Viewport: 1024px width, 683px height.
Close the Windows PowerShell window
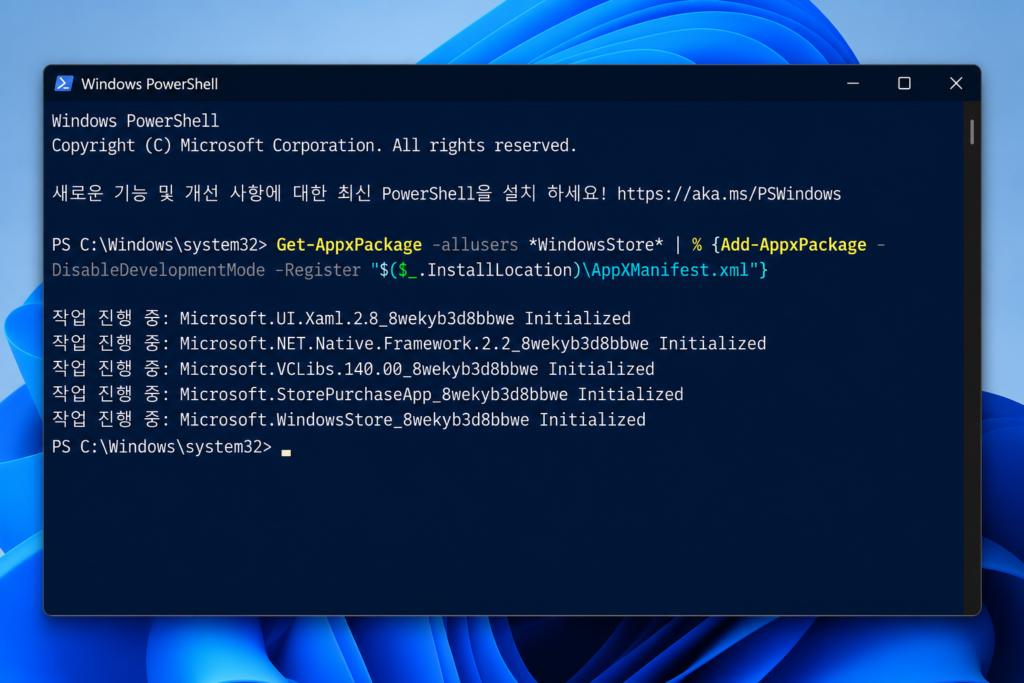[955, 84]
